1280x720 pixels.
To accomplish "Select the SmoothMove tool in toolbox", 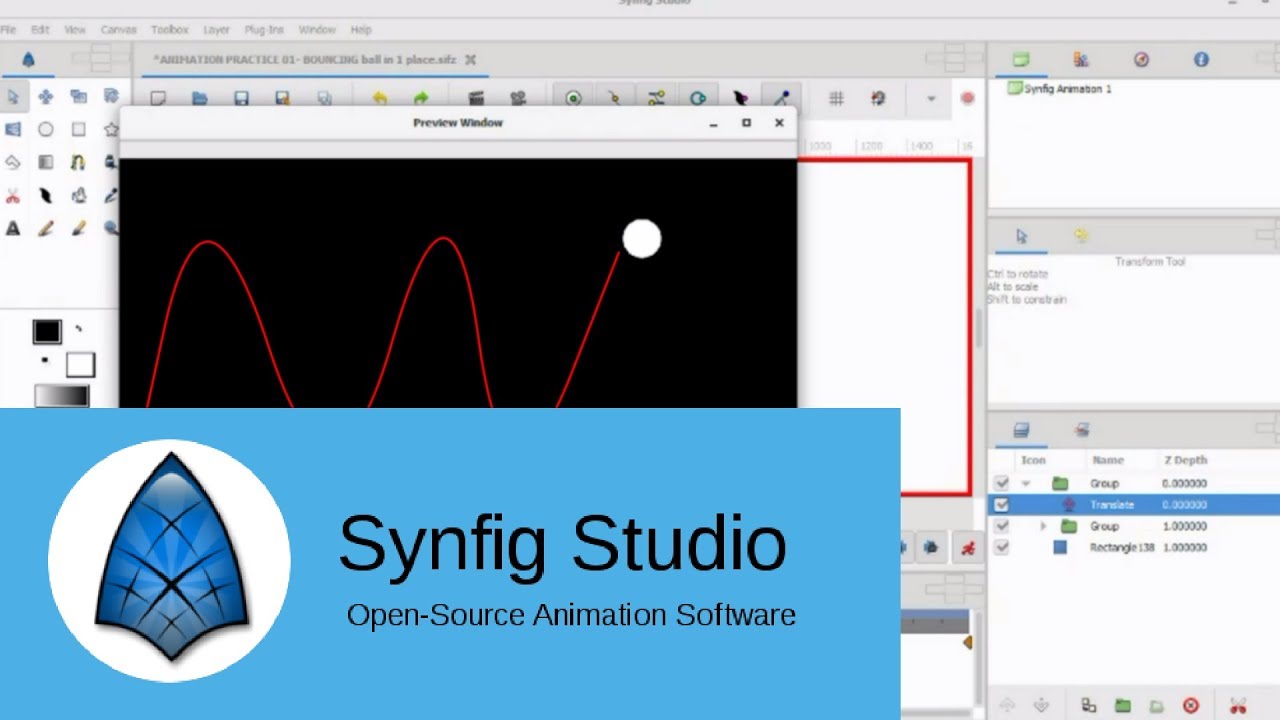I will tap(46, 97).
